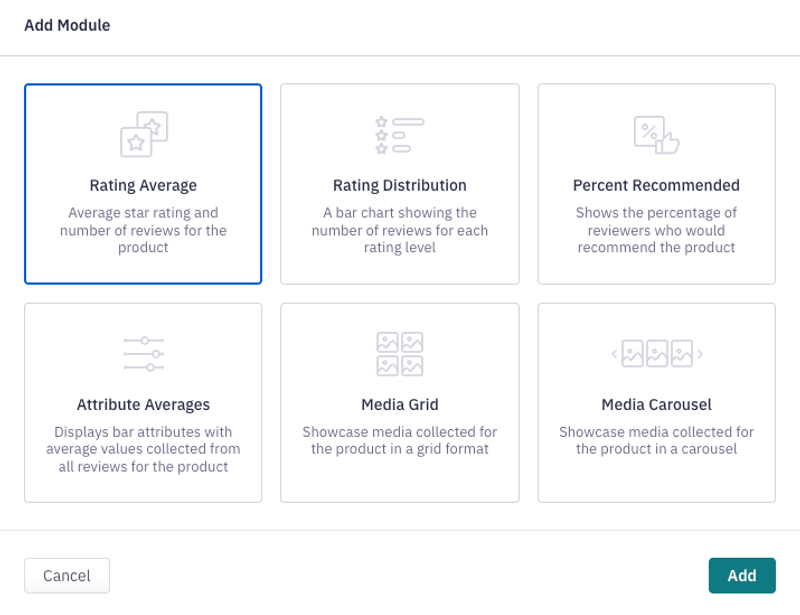
Task: Select the Media Carousel title
Action: [x=656, y=405]
